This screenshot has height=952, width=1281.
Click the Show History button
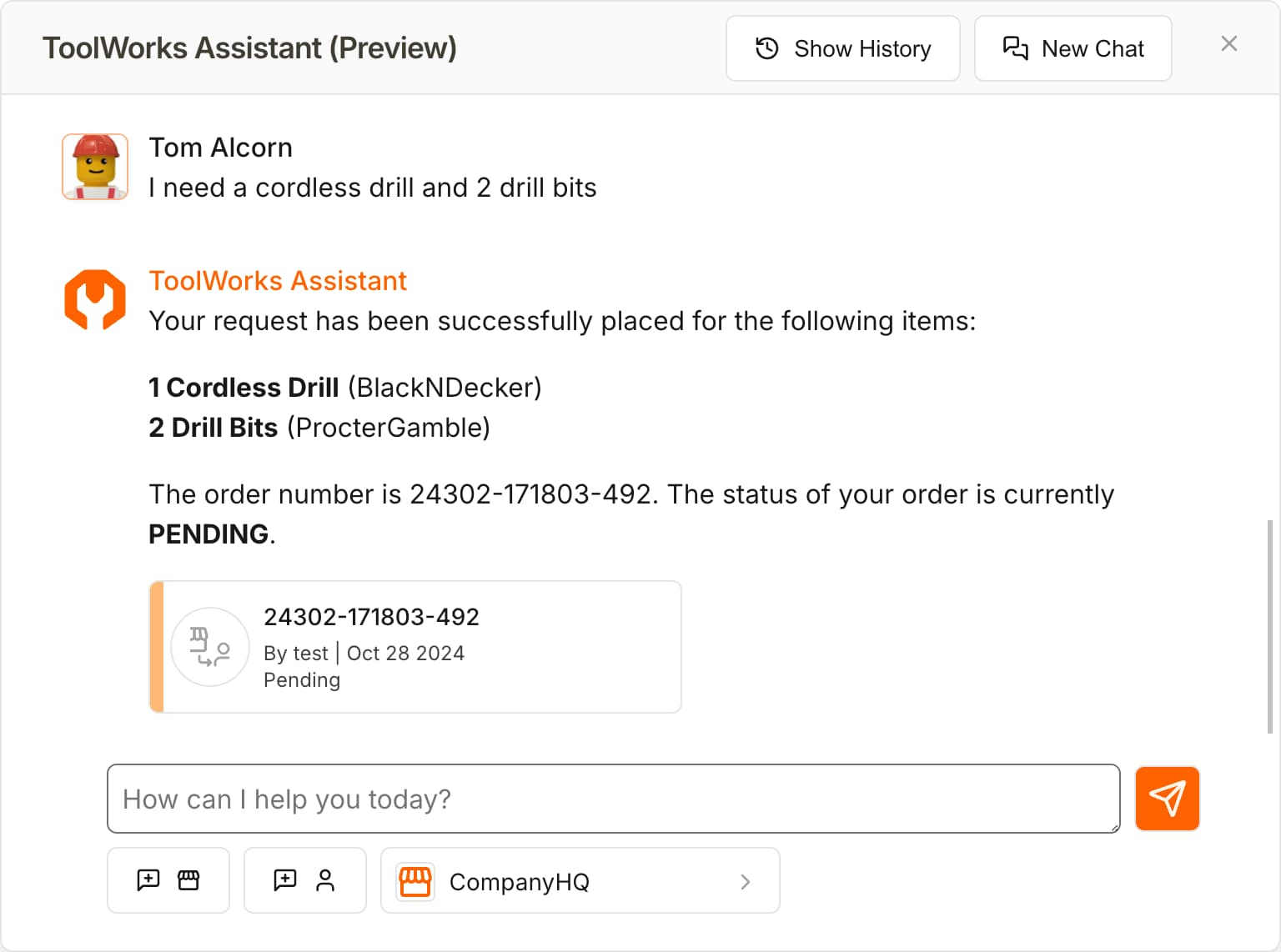842,48
